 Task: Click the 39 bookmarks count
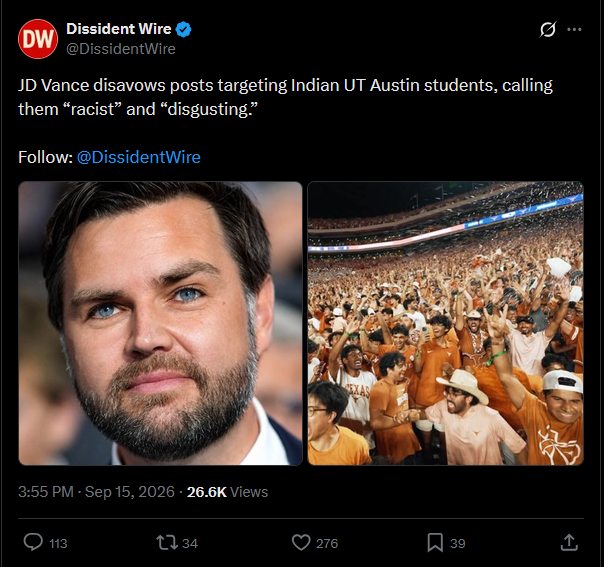pyautogui.click(x=458, y=544)
